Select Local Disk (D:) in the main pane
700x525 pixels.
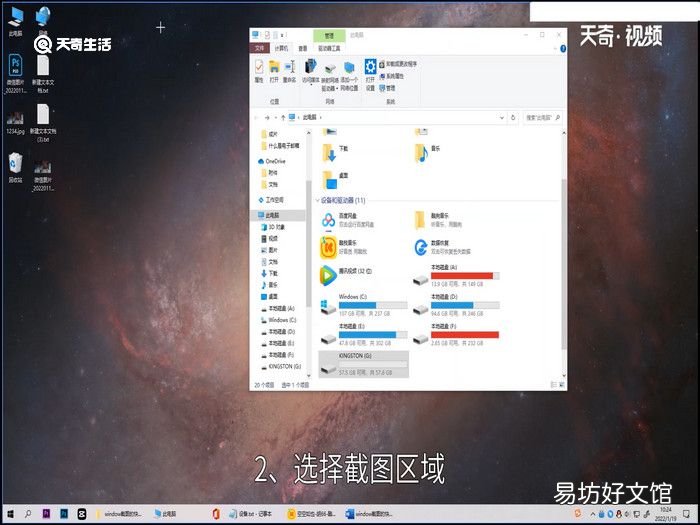(x=456, y=305)
